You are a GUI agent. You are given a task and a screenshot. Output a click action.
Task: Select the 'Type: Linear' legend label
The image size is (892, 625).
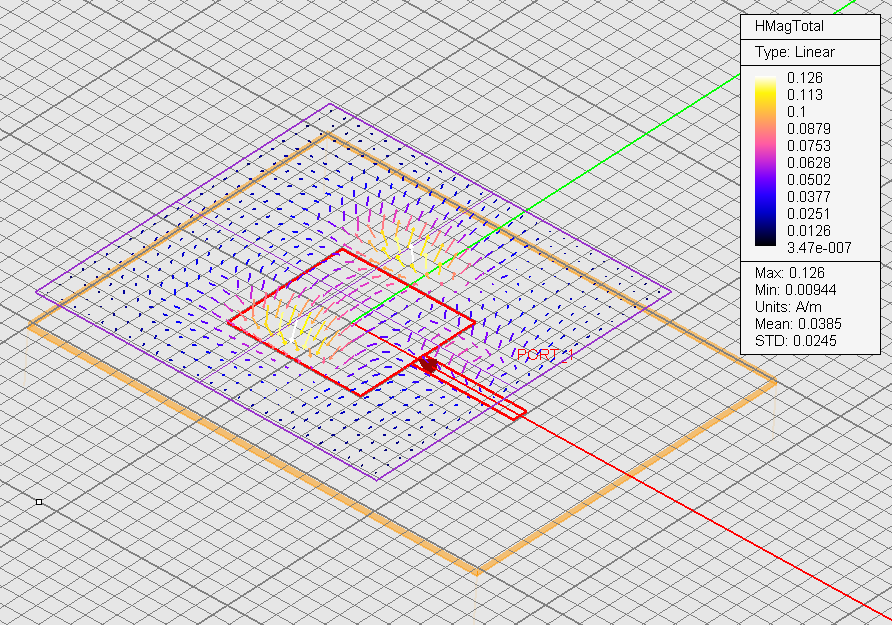(x=794, y=52)
